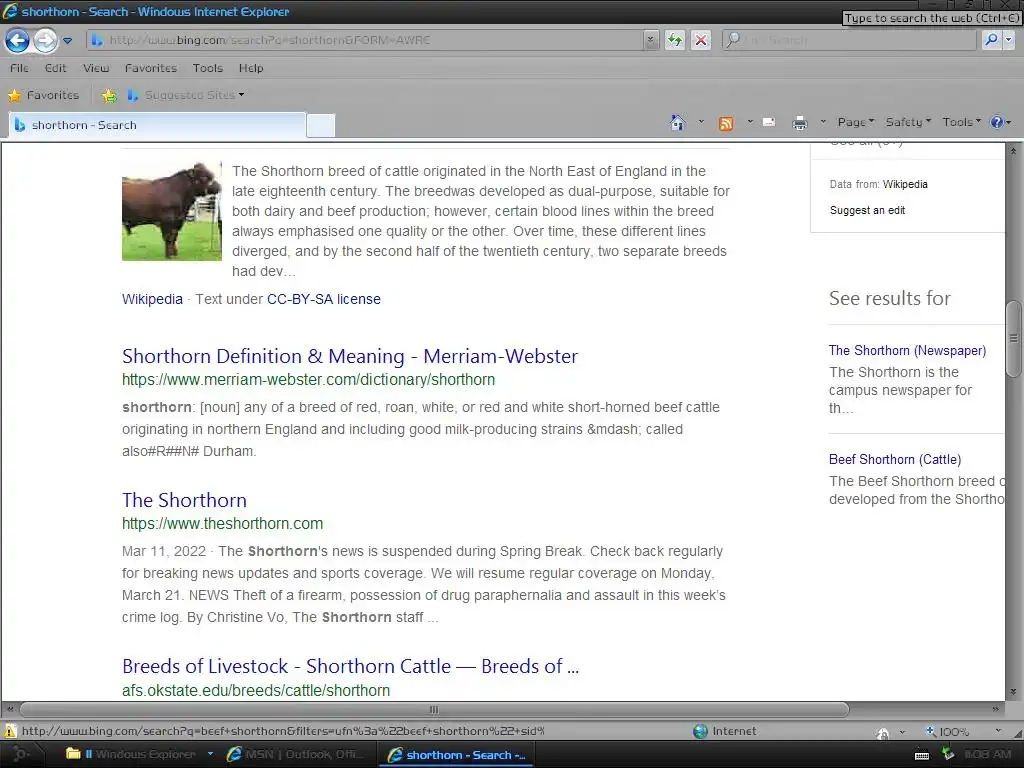Click the Forward navigation arrow button

45,40
